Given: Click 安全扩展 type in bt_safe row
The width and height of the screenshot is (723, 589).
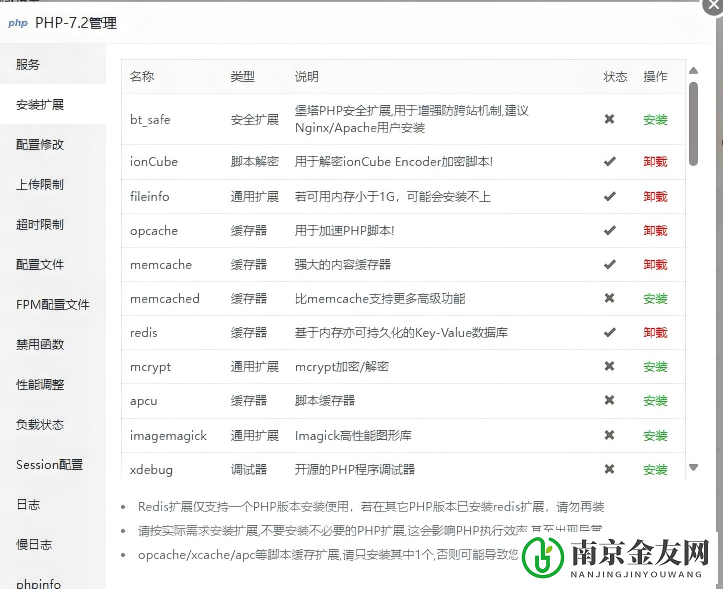Looking at the screenshot, I should point(255,120).
